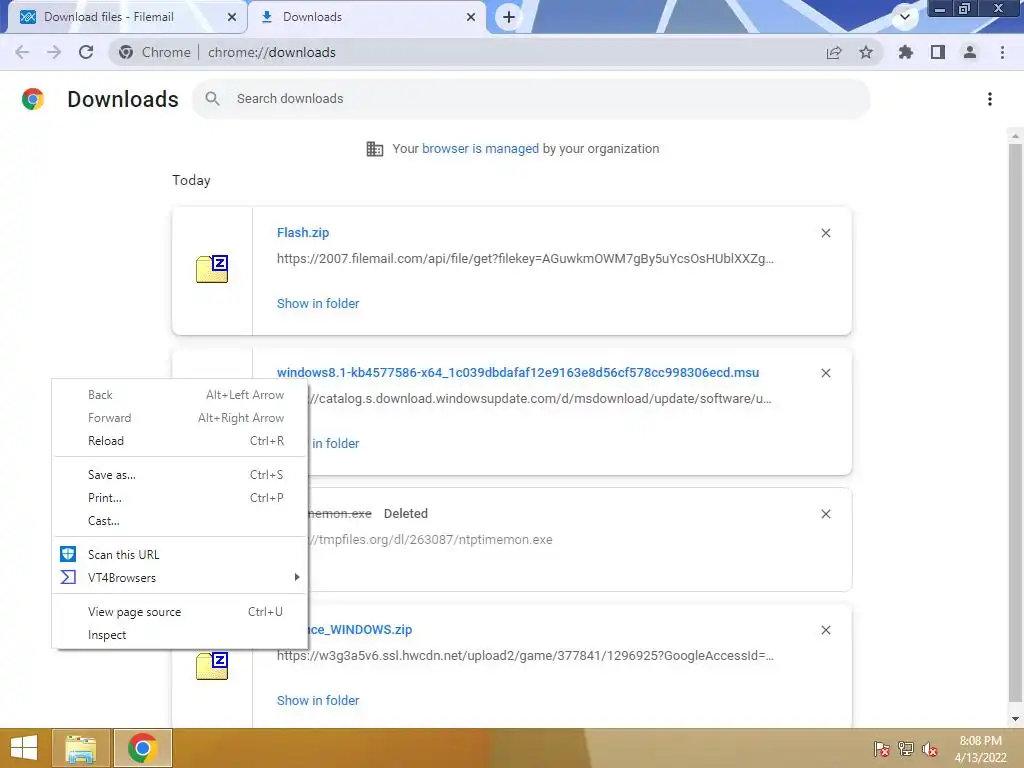The height and width of the screenshot is (768, 1024).
Task: Close the Downloads tab
Action: (471, 17)
